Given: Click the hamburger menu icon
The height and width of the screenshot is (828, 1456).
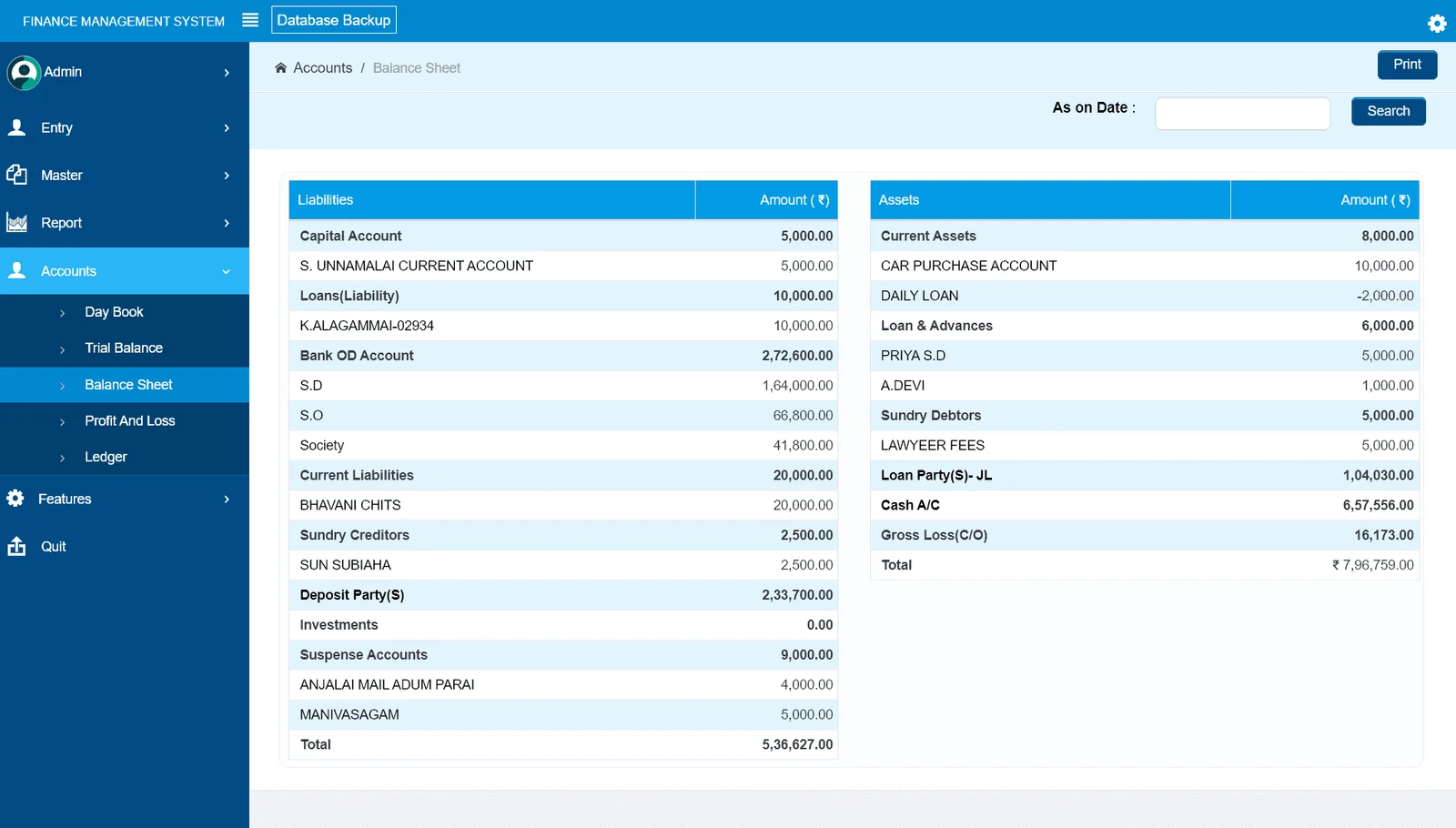Looking at the screenshot, I should tap(250, 20).
